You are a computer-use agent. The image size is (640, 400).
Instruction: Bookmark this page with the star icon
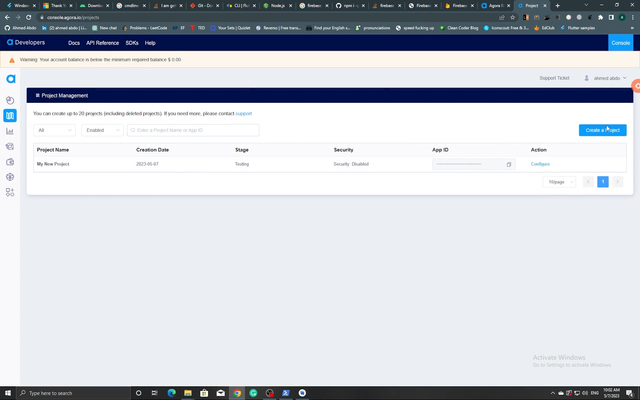pyautogui.click(x=513, y=18)
